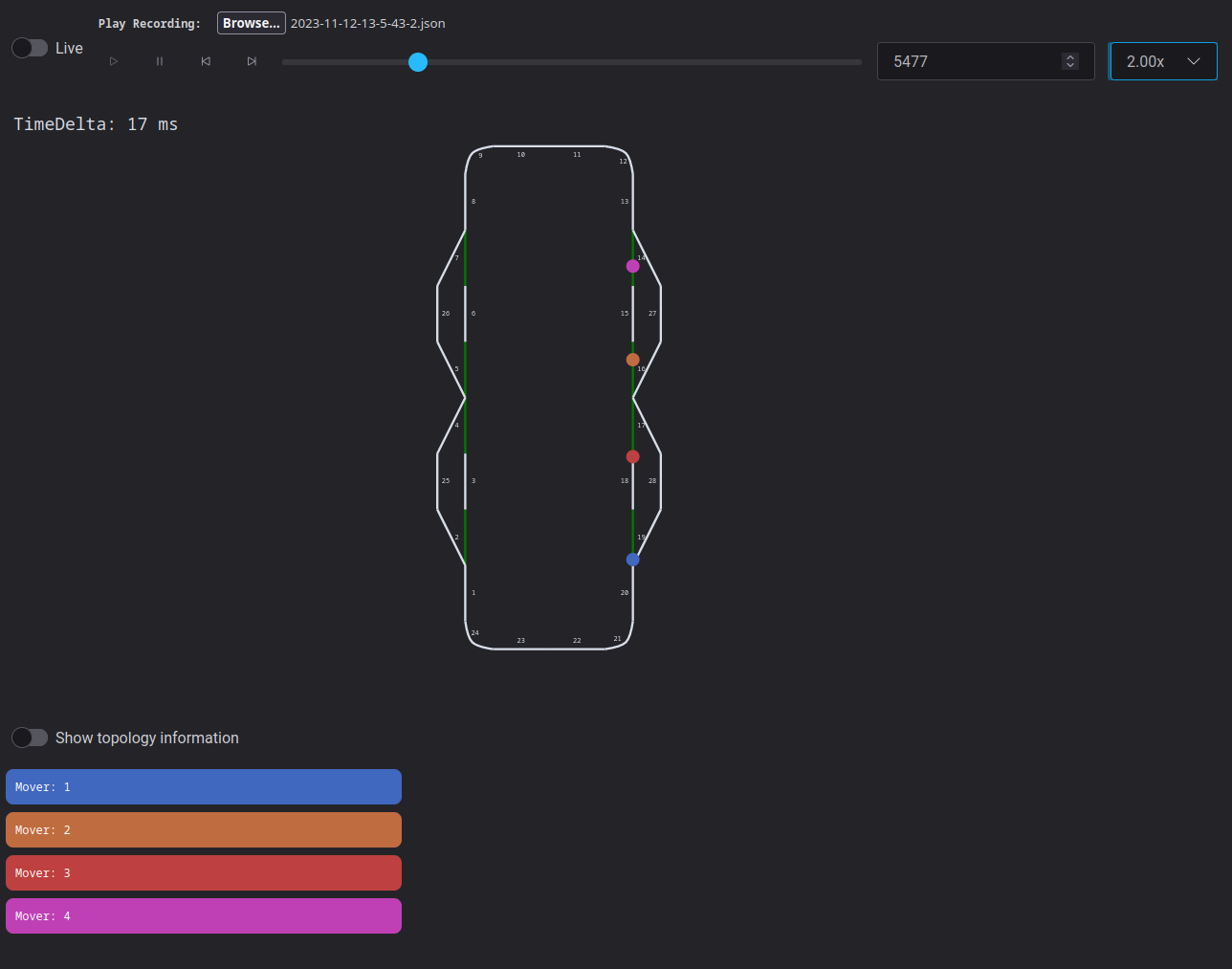Screen dimensions: 1232x969
Task: Click the 2023-11-12-13-5-43-2.json filename
Action: point(367,23)
